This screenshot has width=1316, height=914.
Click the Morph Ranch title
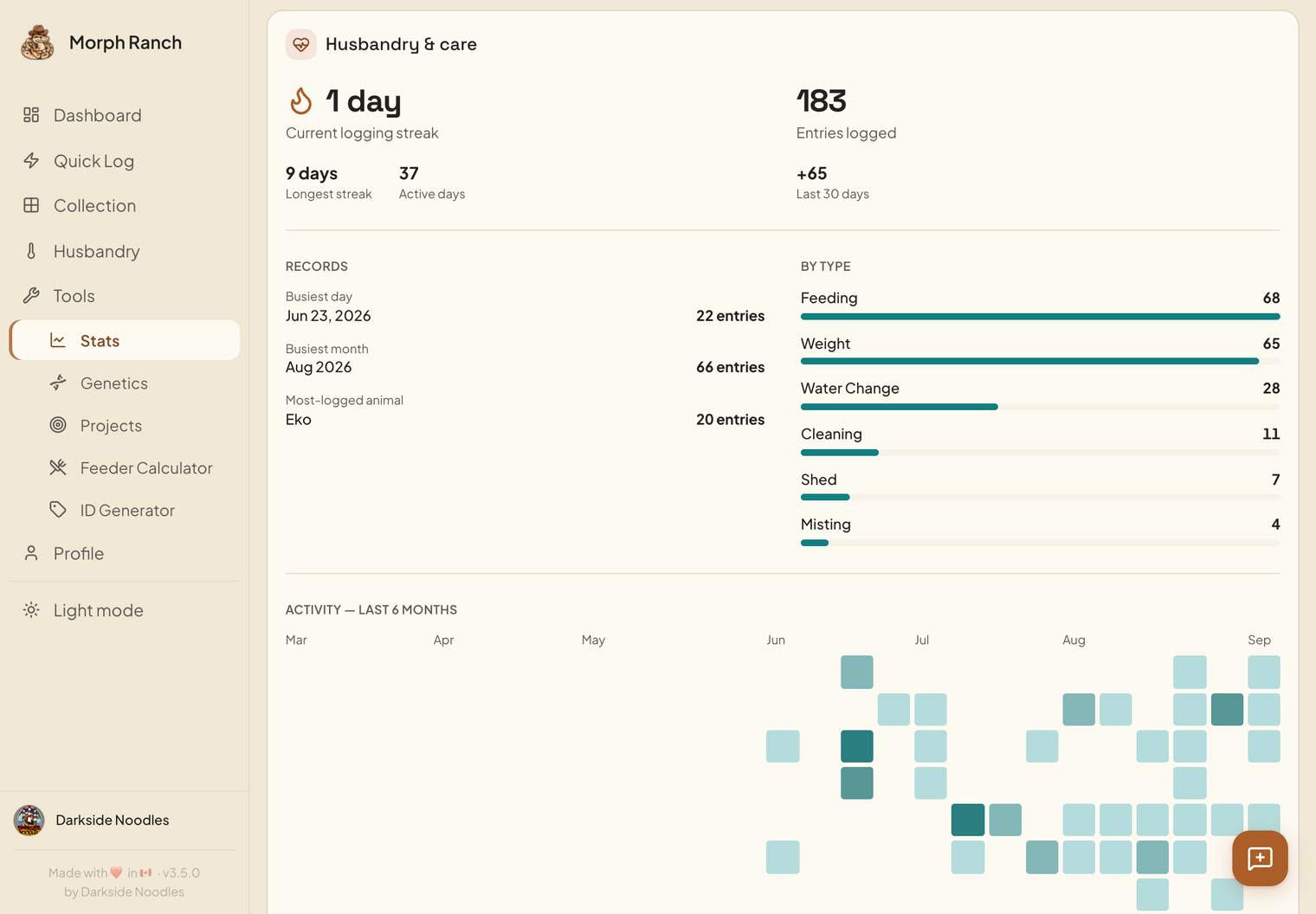tap(126, 42)
